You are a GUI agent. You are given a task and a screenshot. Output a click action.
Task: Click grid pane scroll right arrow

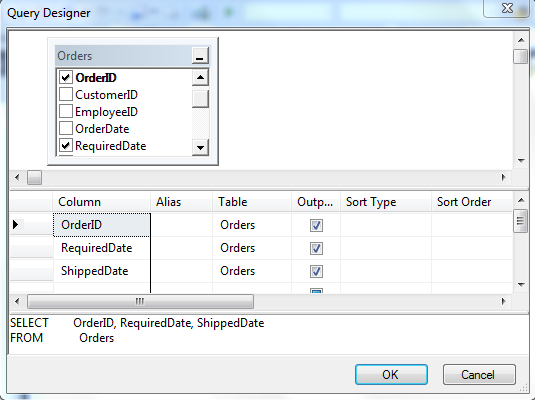[x=503, y=301]
